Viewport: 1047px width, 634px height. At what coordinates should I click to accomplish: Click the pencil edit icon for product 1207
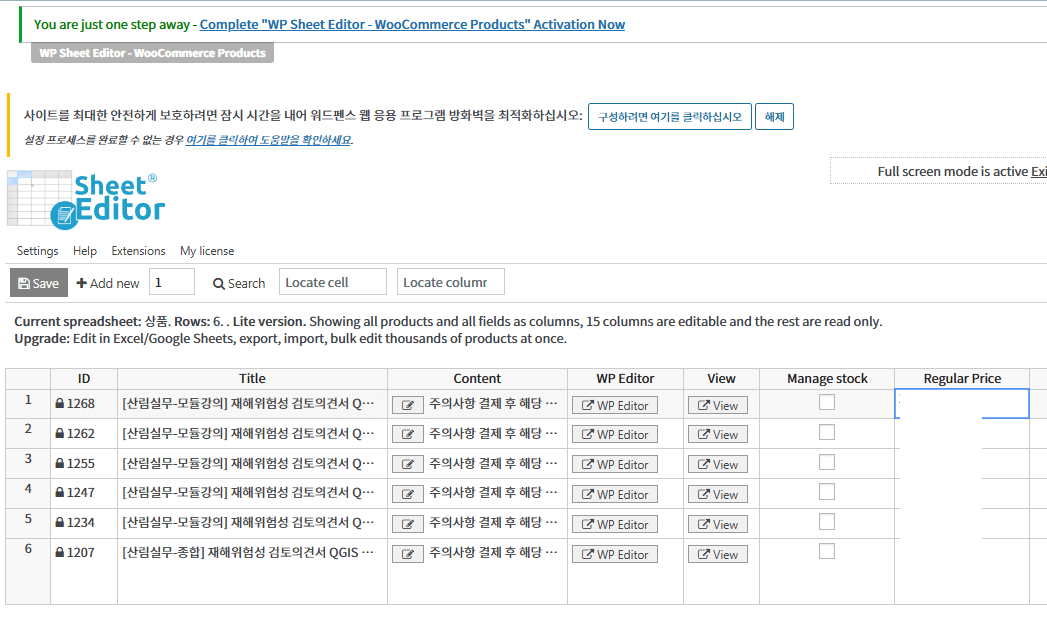[407, 553]
